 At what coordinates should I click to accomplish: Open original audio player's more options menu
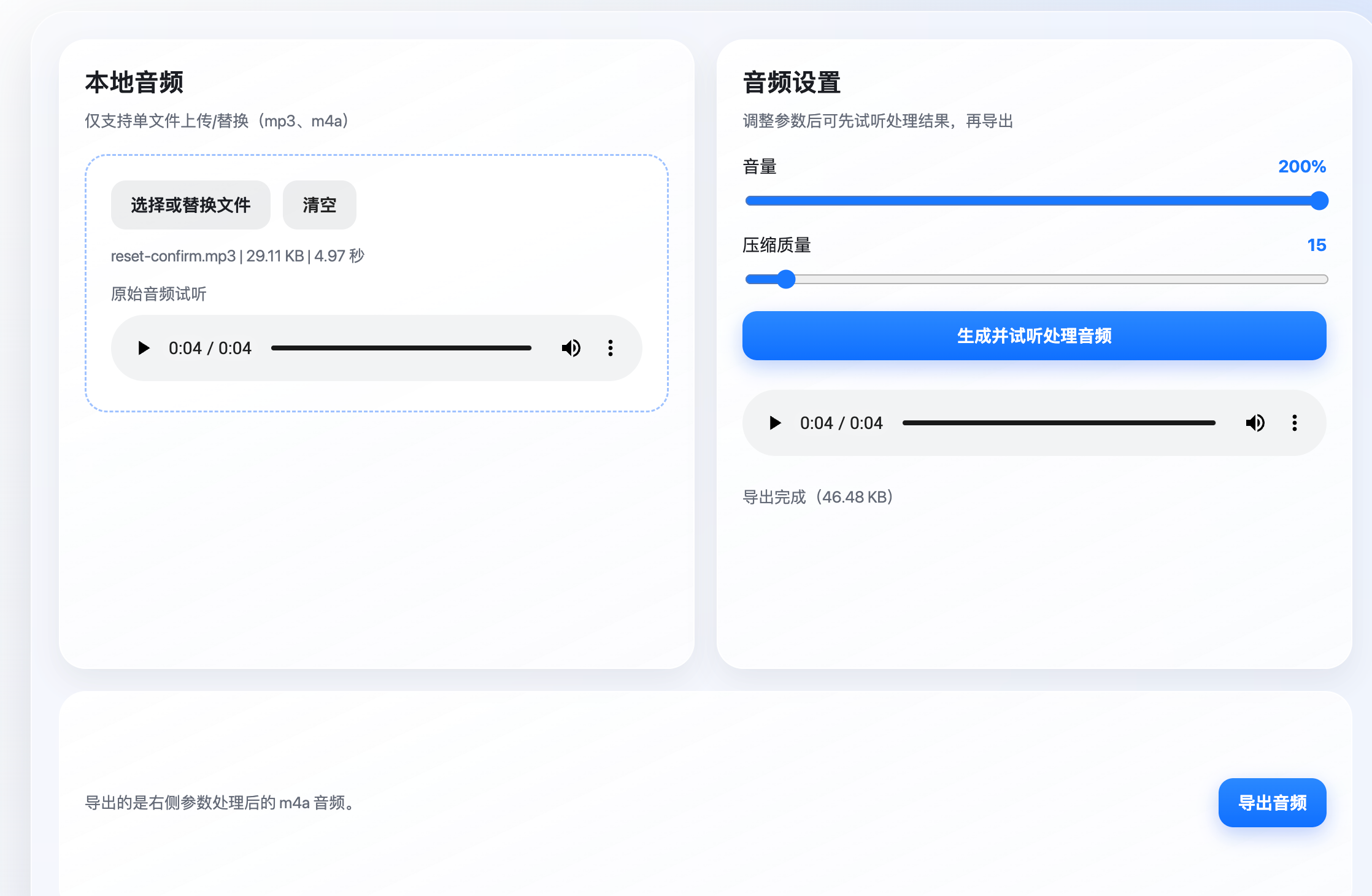[x=610, y=348]
